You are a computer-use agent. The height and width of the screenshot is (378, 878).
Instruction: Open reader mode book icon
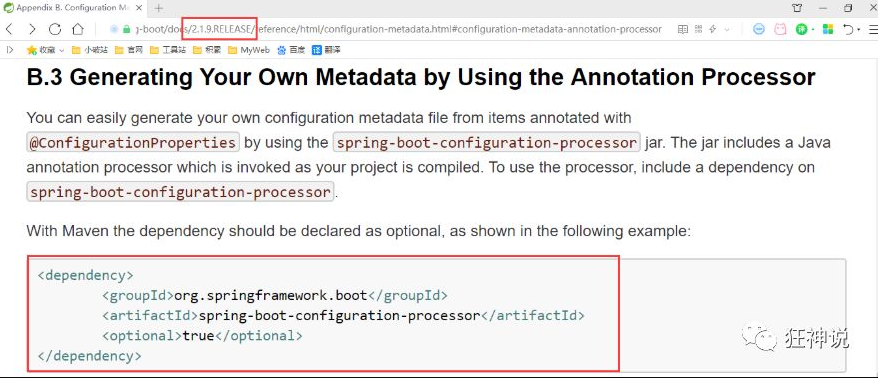pos(683,29)
